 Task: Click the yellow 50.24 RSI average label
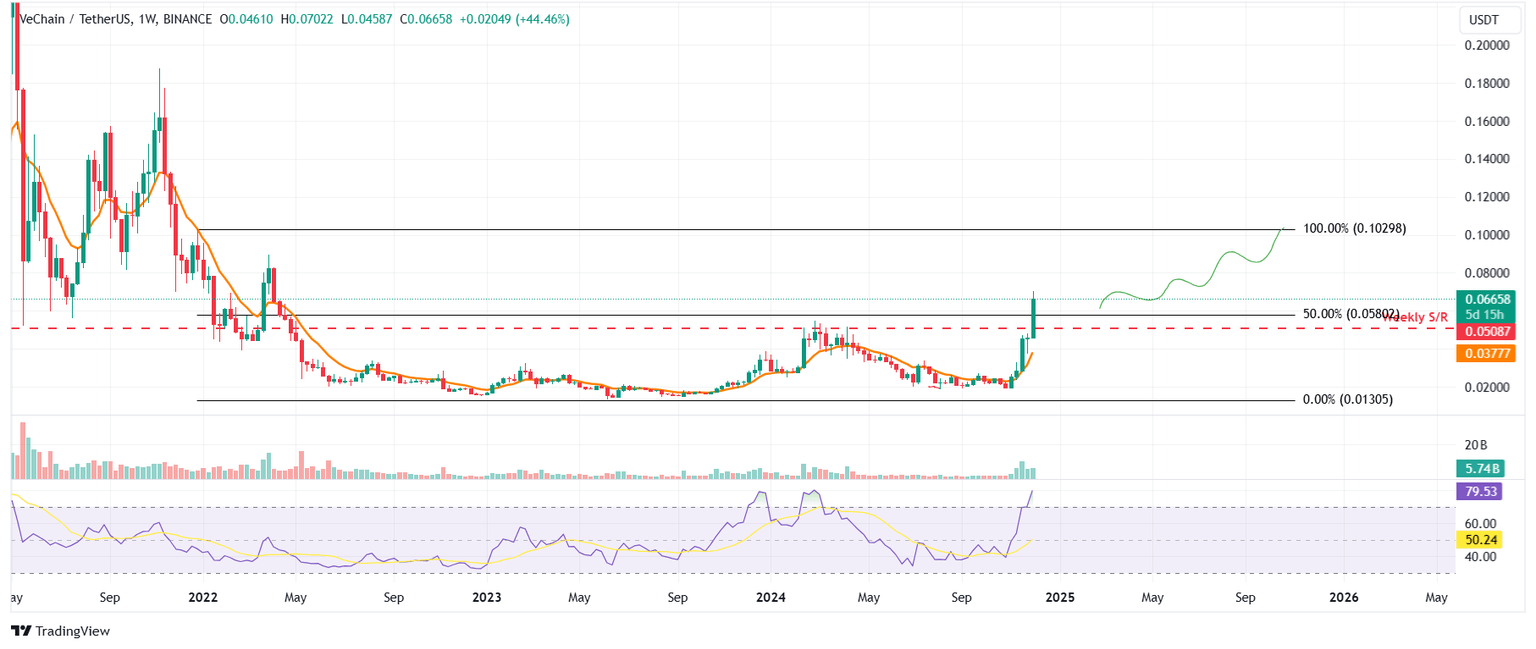point(1480,539)
